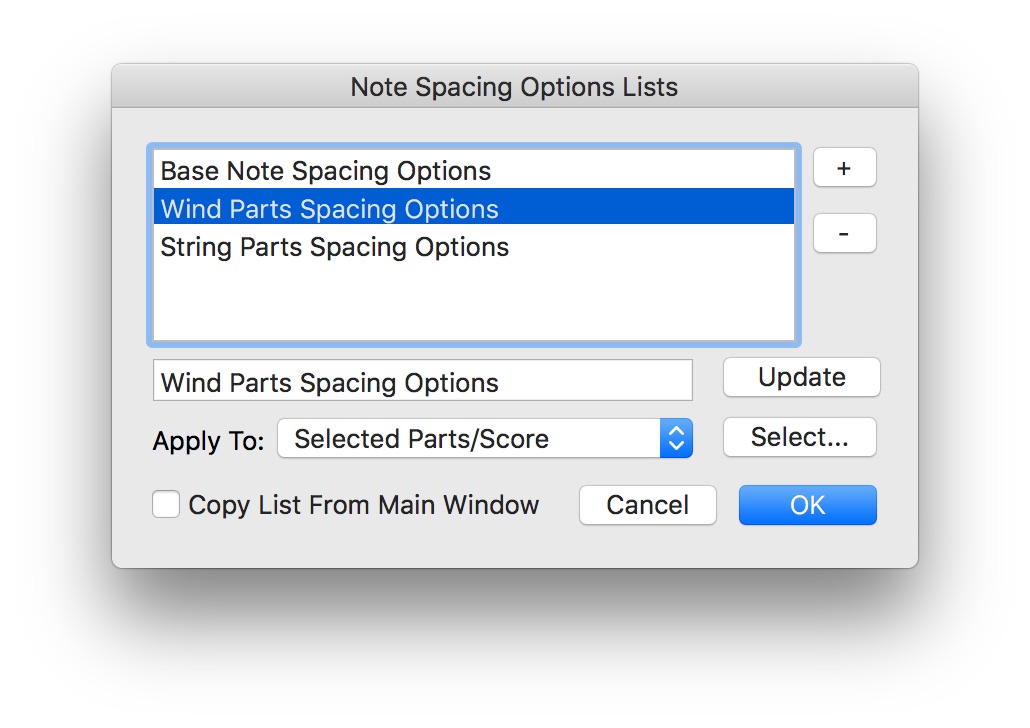Click the Select... button
This screenshot has width=1030, height=728.
[x=800, y=437]
